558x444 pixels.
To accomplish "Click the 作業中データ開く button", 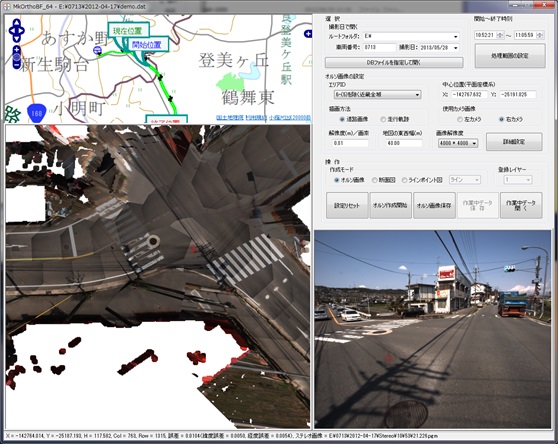I will click(521, 205).
